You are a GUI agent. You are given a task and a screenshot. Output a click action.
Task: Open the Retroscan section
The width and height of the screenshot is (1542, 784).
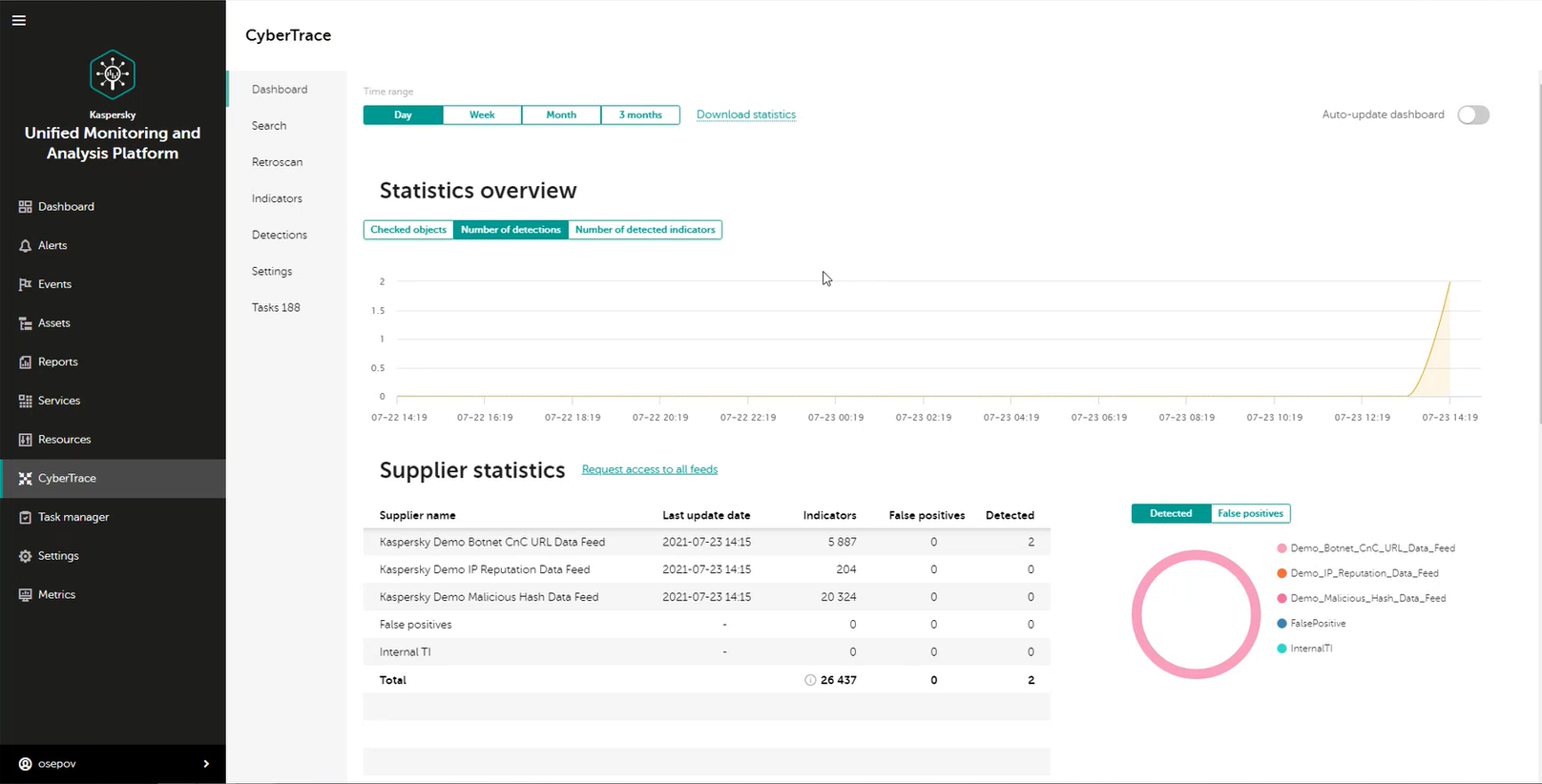pos(277,162)
